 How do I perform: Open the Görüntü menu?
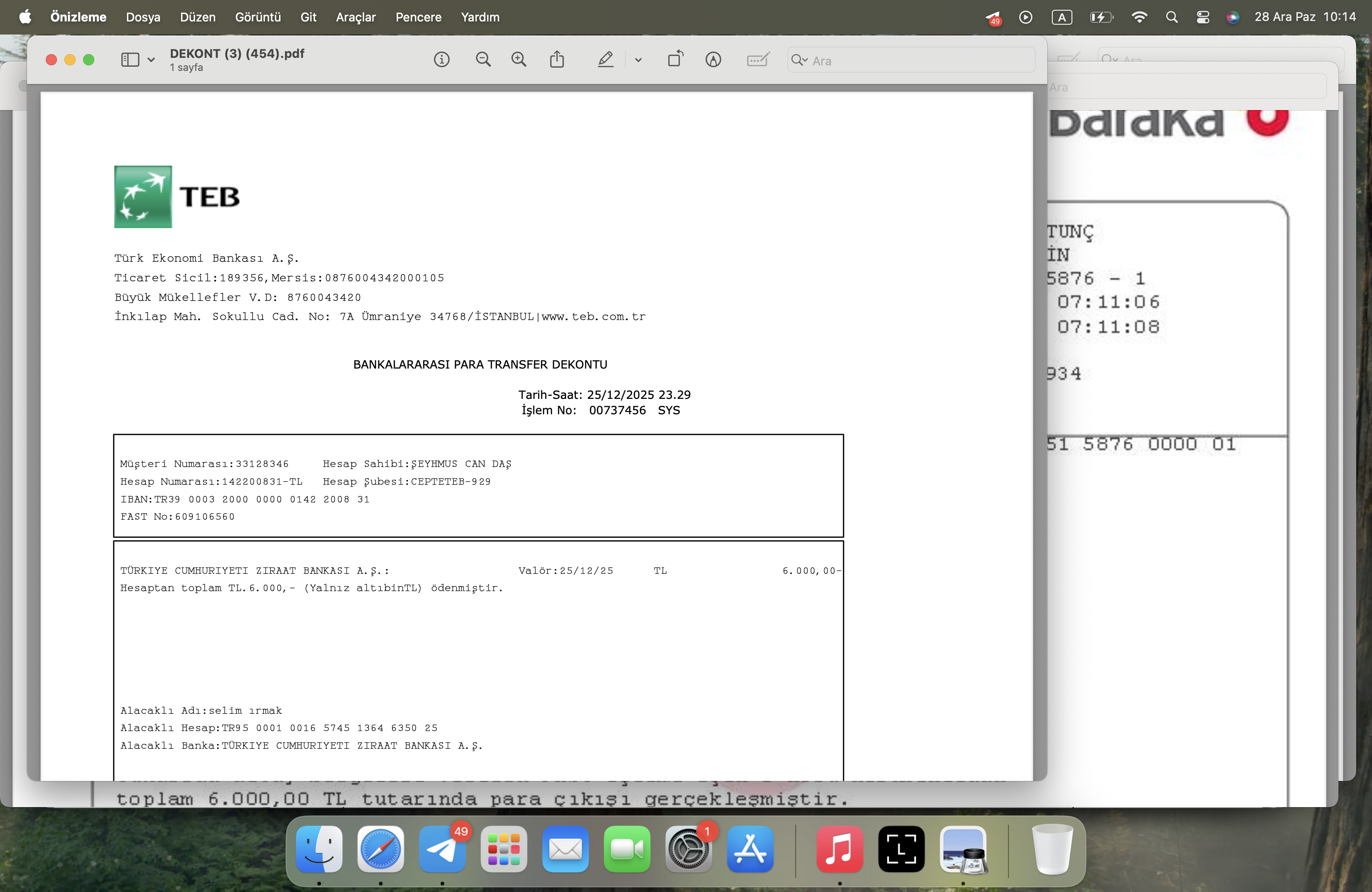pos(258,17)
